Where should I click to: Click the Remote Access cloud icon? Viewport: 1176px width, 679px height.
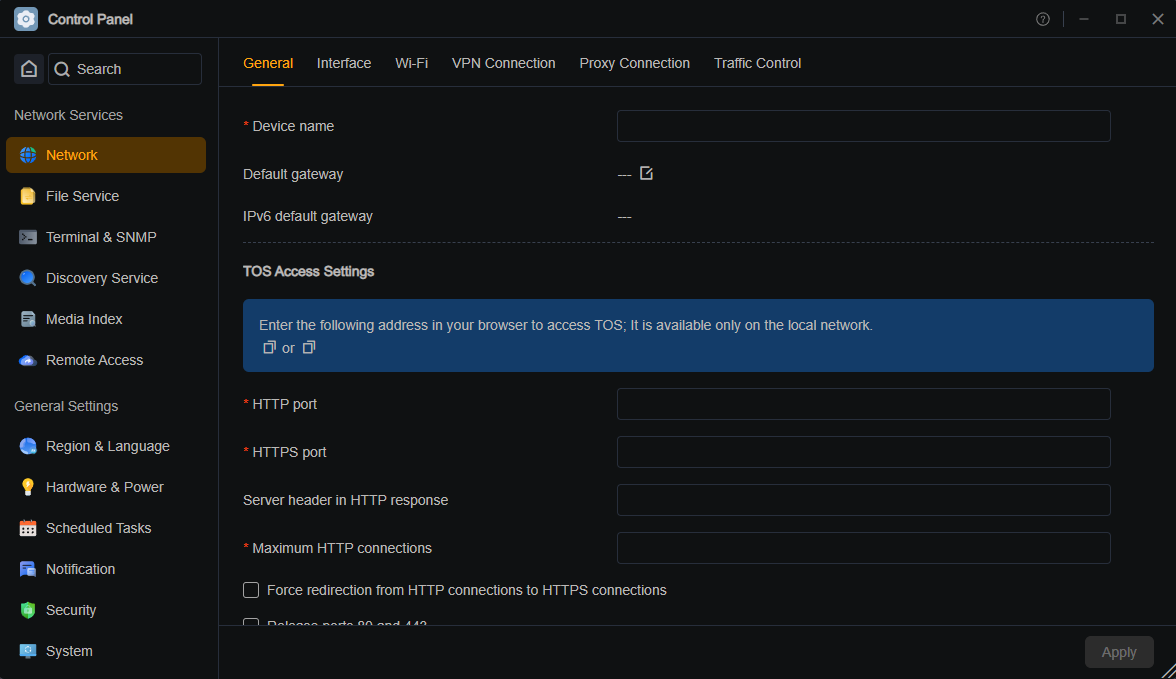pos(28,360)
